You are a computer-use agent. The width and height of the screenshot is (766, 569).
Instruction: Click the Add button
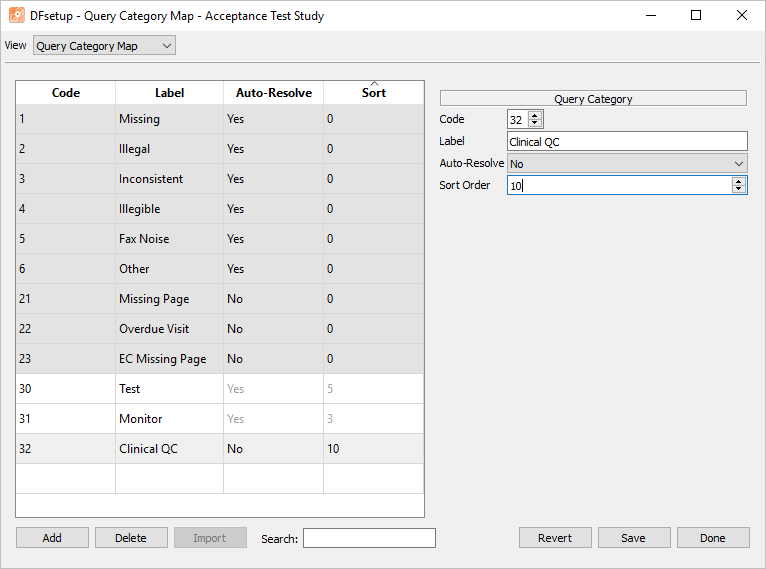coord(52,538)
